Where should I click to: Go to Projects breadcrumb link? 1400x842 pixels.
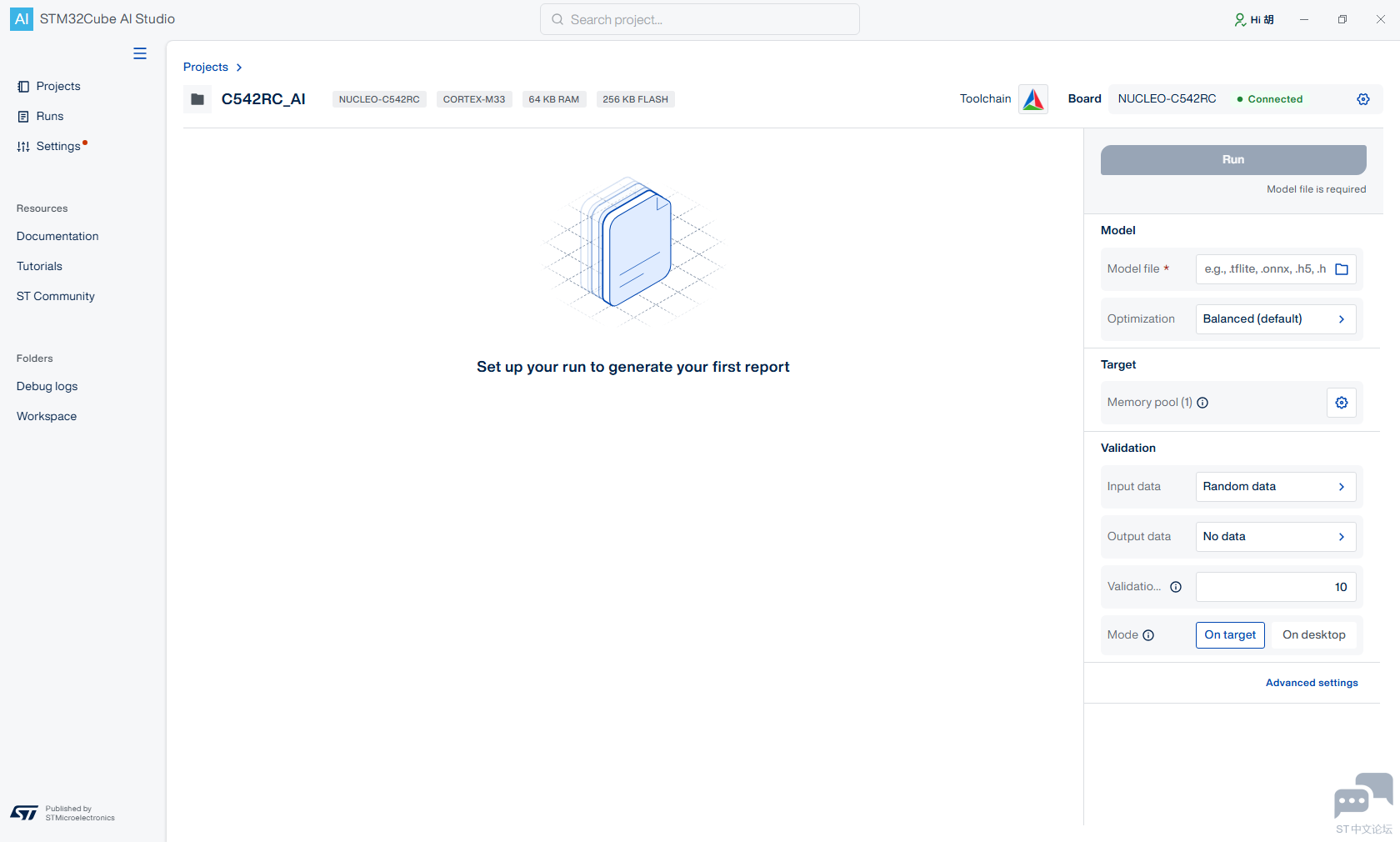click(206, 68)
